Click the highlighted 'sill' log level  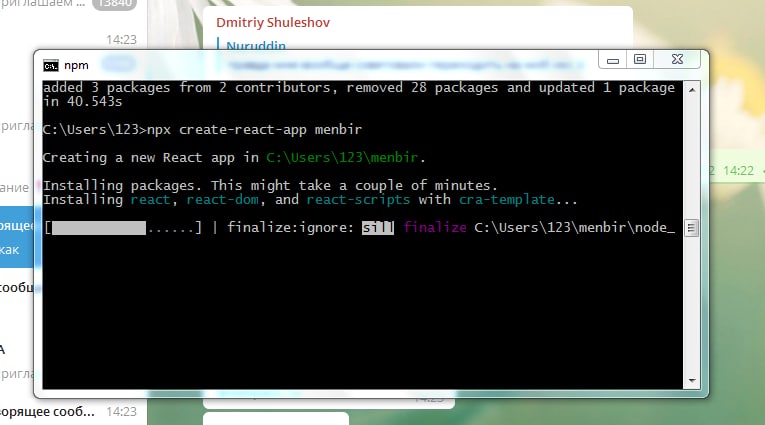378,227
